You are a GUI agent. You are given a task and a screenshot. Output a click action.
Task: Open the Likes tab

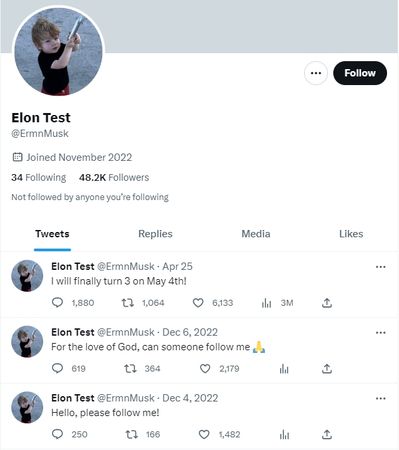[351, 234]
